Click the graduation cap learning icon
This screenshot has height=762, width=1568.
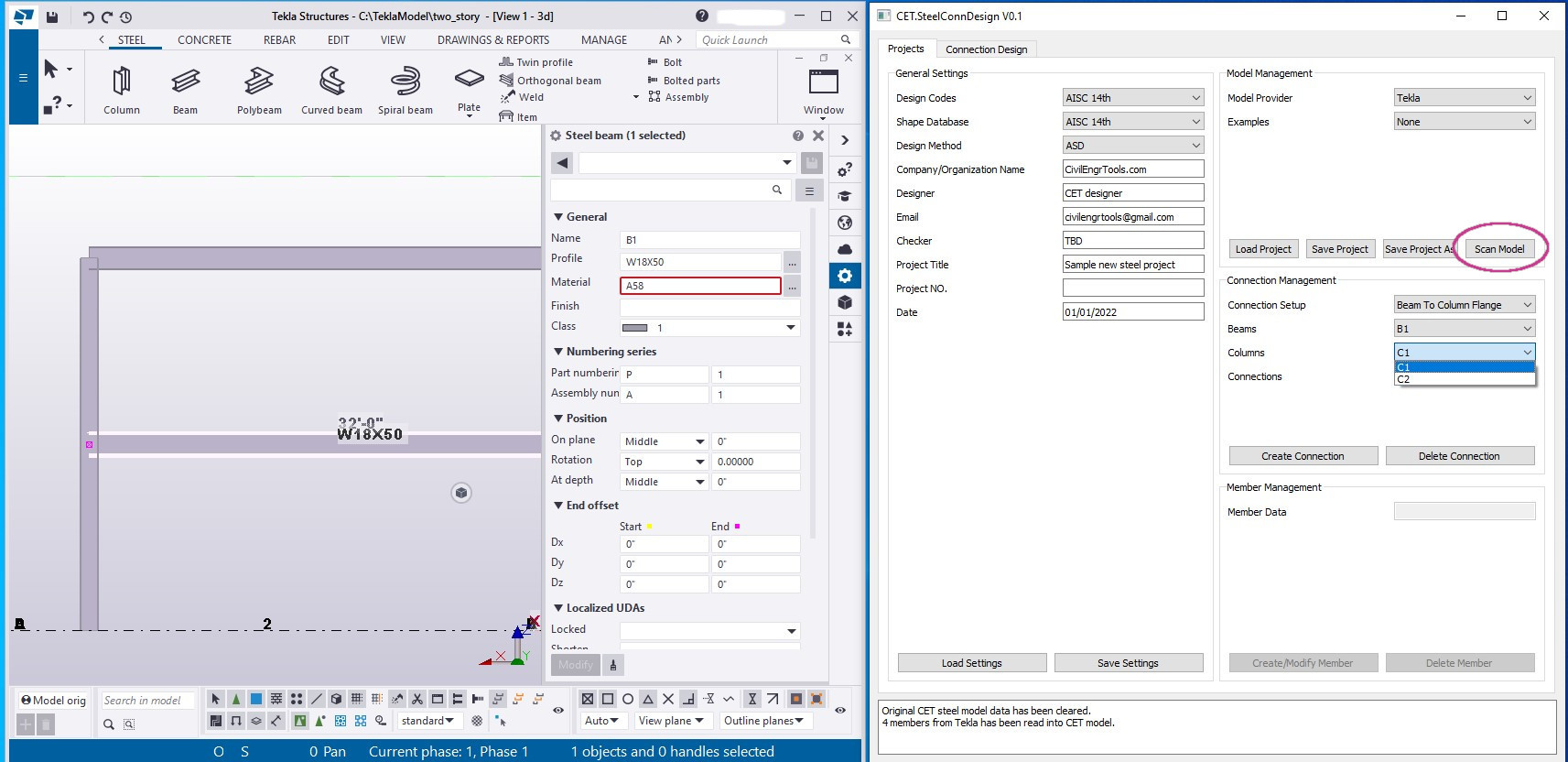tap(844, 196)
